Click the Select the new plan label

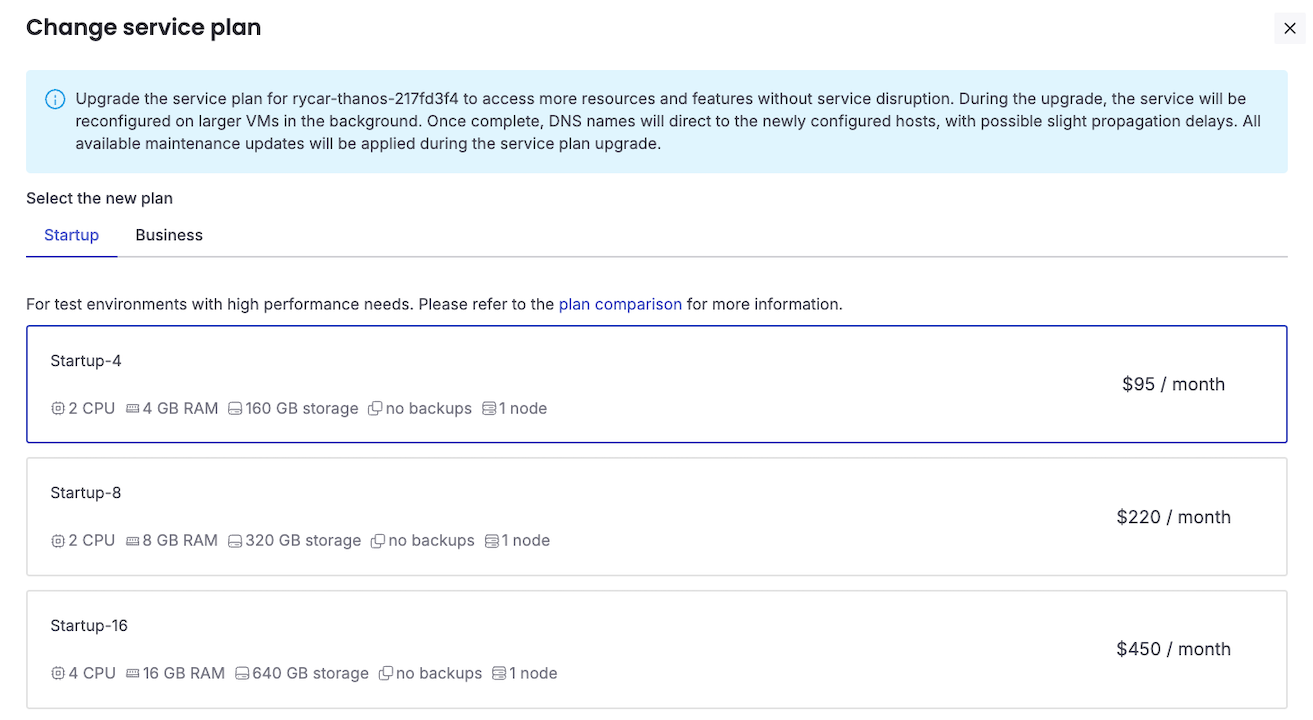[x=99, y=198]
